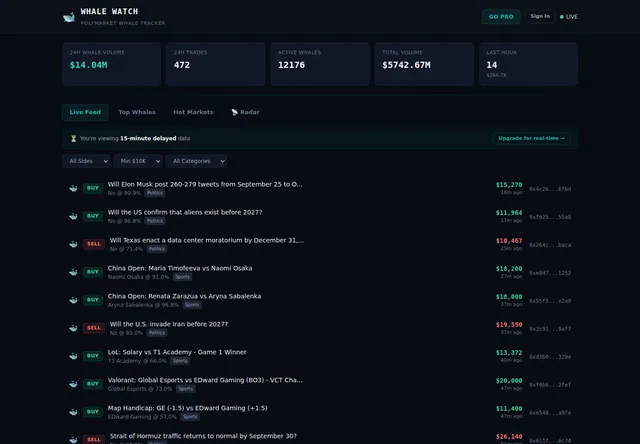Viewport: 640px width, 444px height.
Task: Open the Texas data center moratorium market
Action: coord(207,240)
